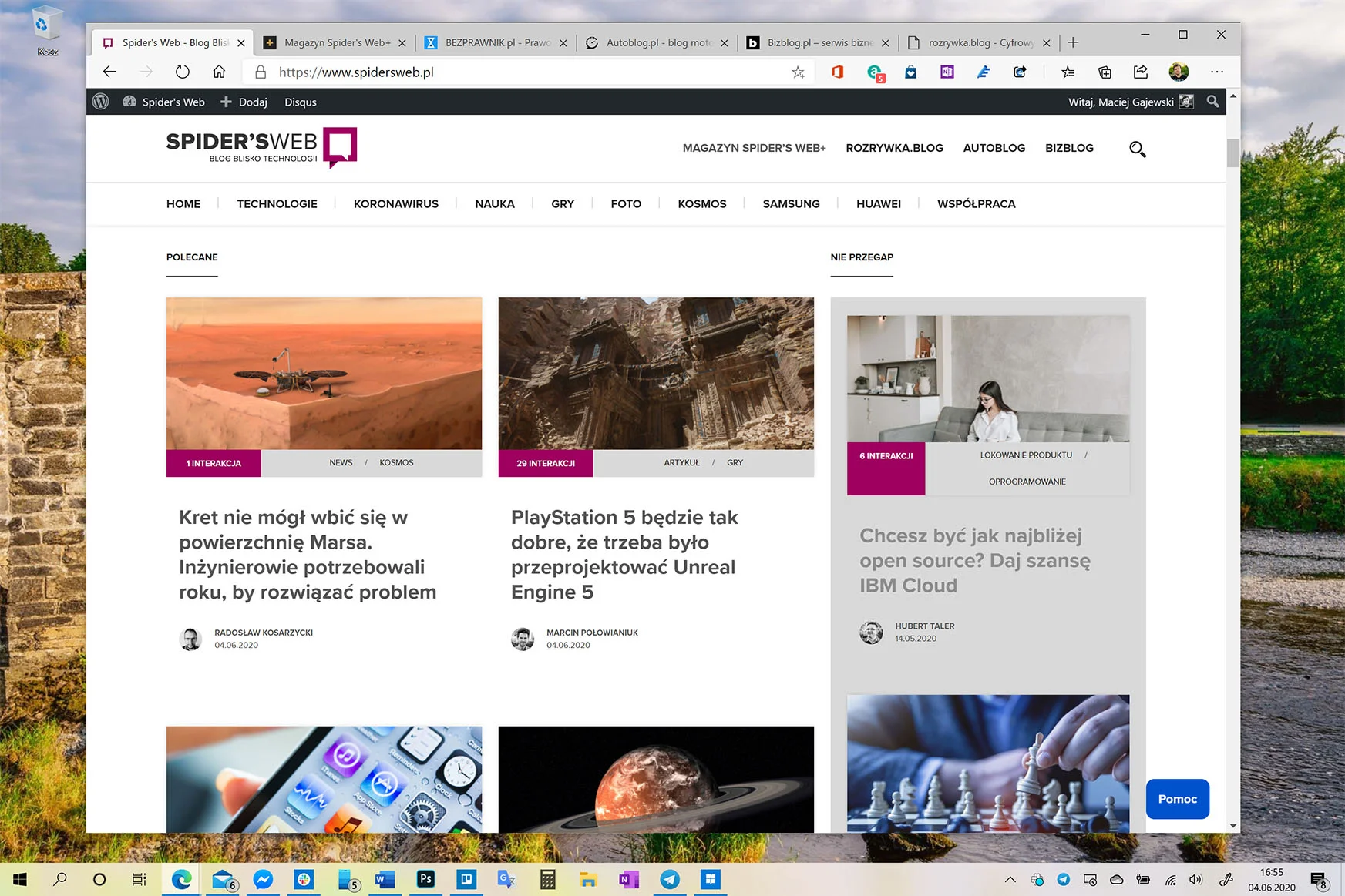Expand the Dodaj menu in the admin bar

[x=244, y=102]
